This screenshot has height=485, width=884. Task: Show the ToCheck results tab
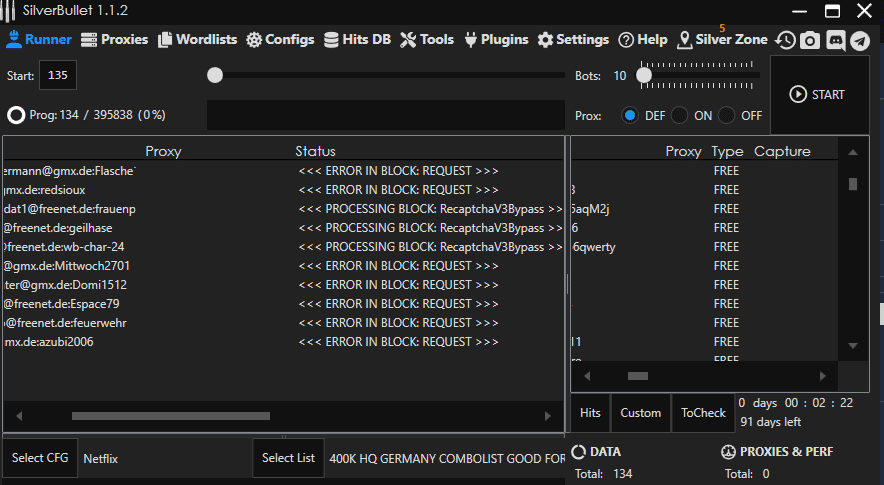click(703, 413)
